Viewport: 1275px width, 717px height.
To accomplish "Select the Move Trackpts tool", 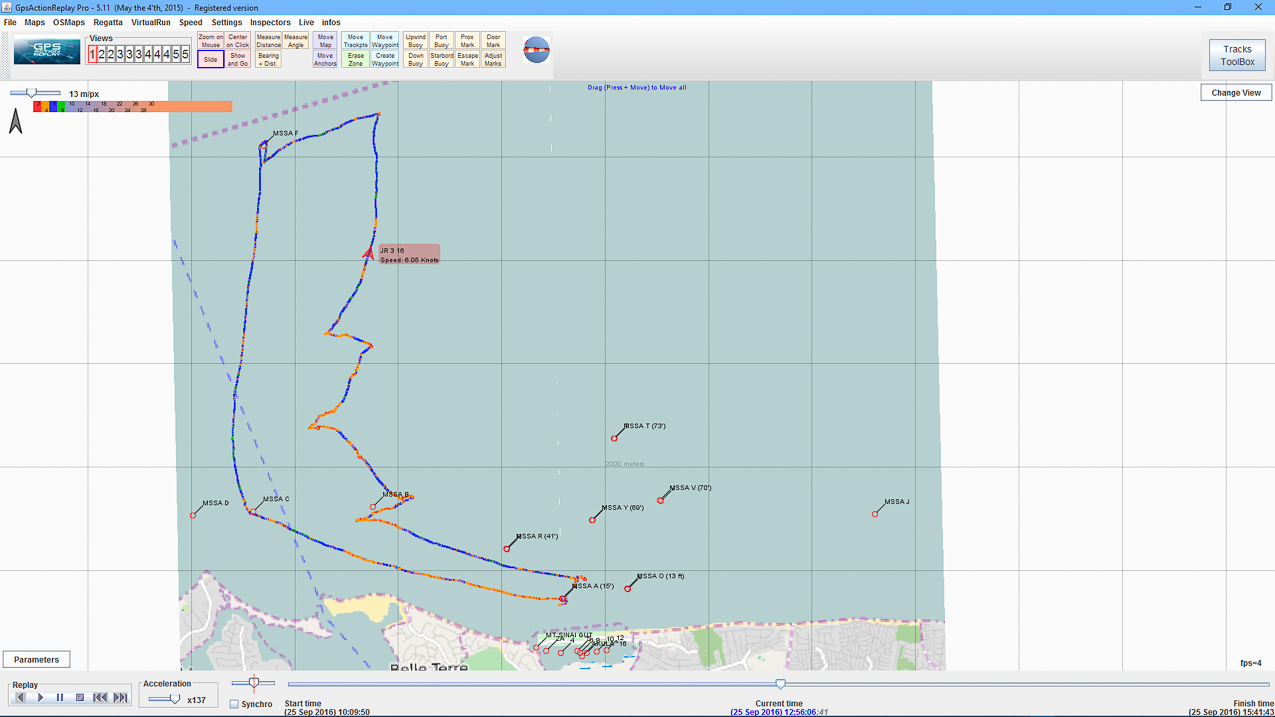I will 355,41.
